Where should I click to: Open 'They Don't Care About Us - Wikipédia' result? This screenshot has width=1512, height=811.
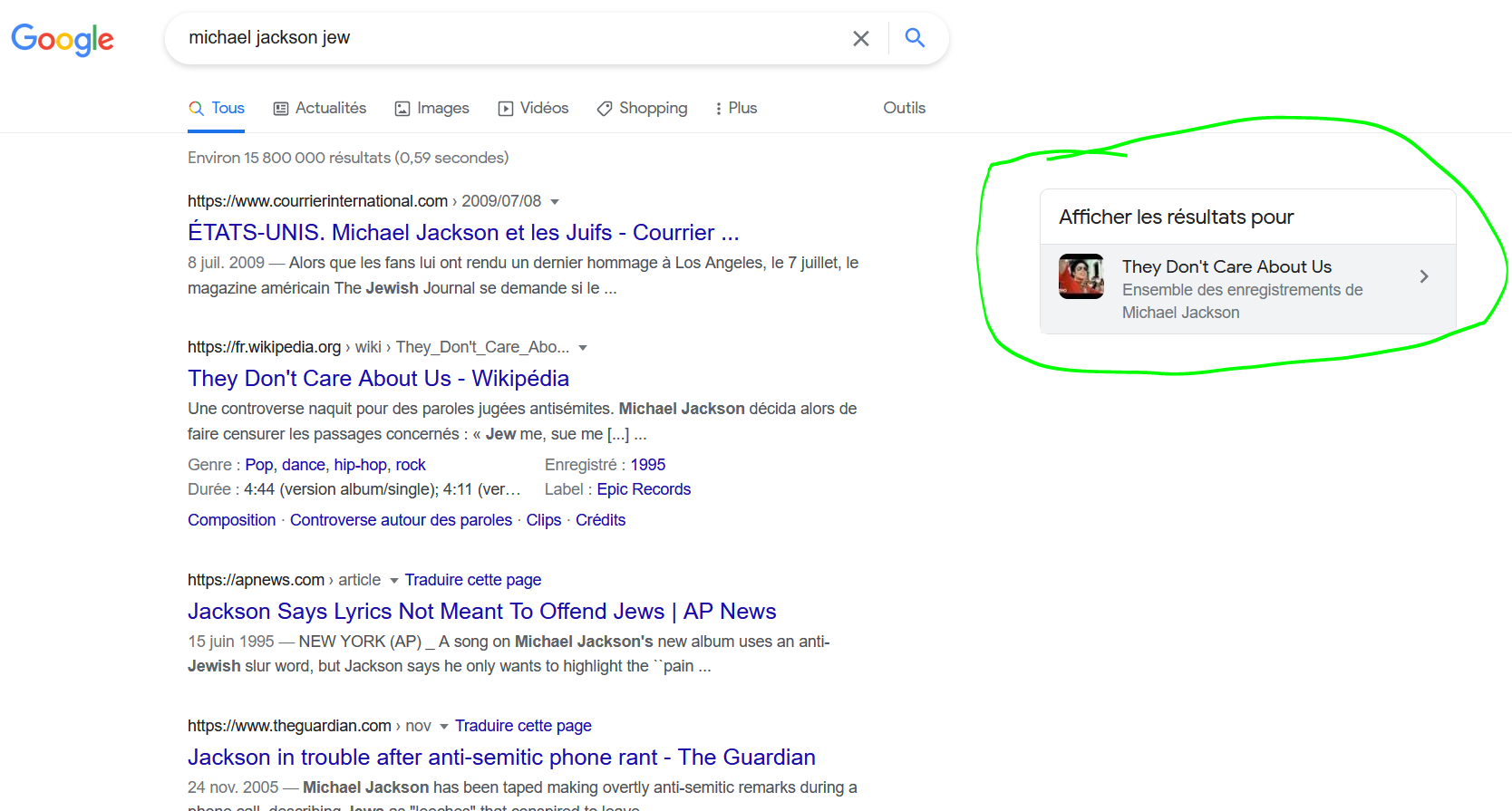(x=378, y=379)
